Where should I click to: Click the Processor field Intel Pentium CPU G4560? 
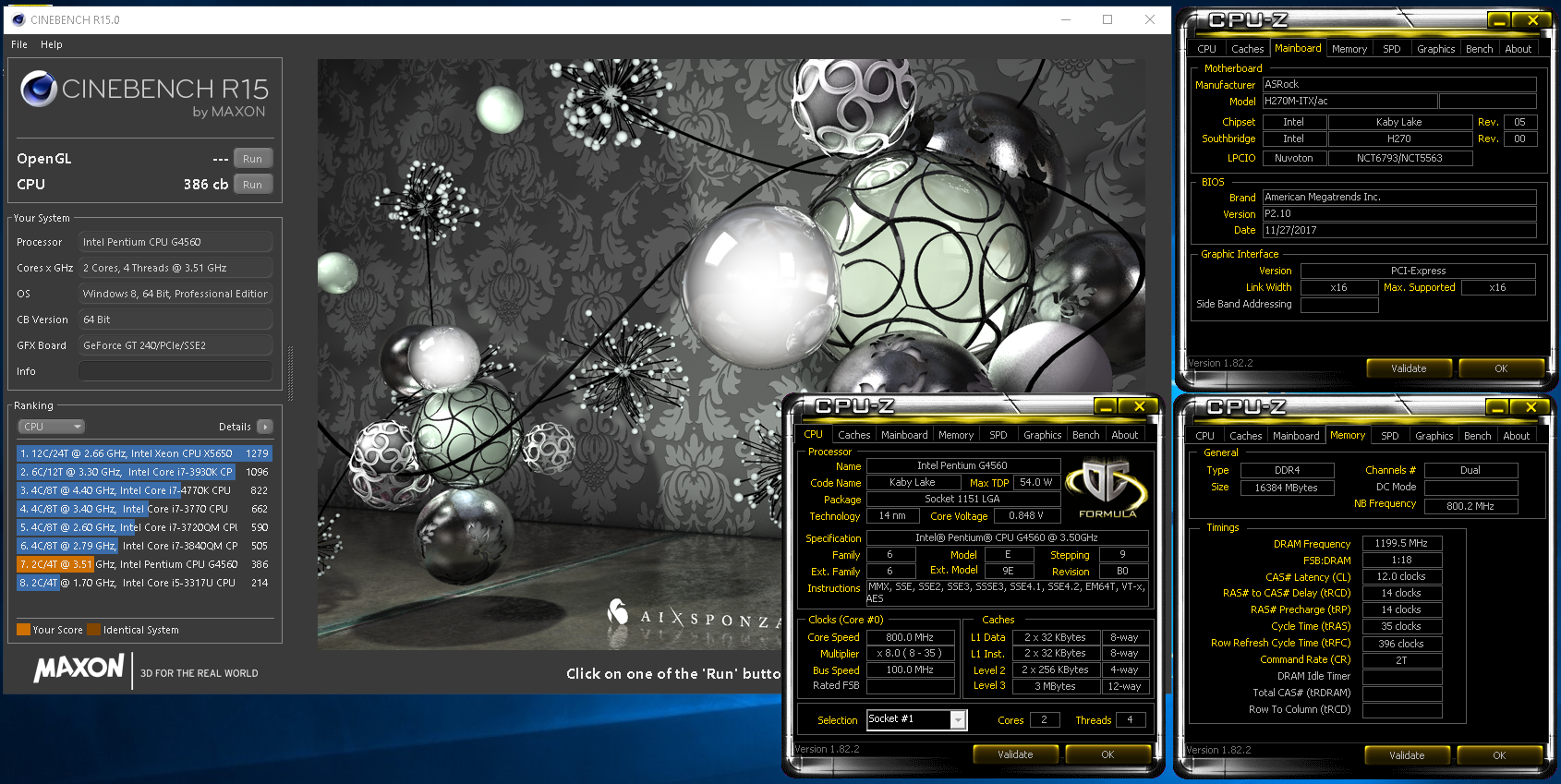[x=175, y=242]
